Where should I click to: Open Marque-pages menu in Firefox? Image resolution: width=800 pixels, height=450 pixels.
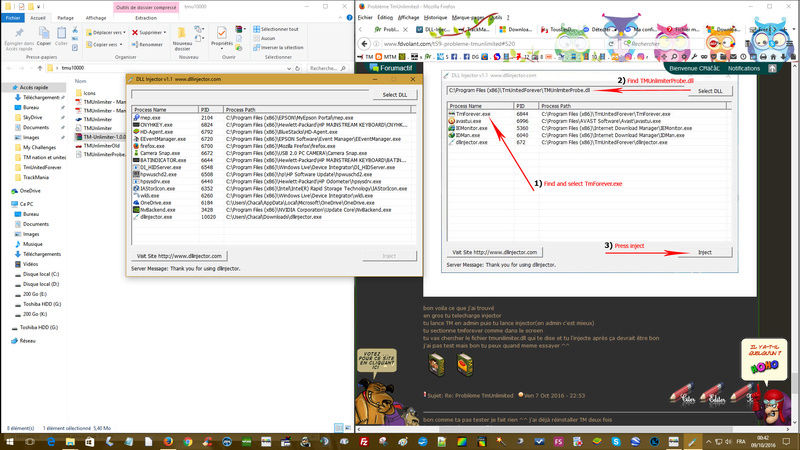point(467,17)
